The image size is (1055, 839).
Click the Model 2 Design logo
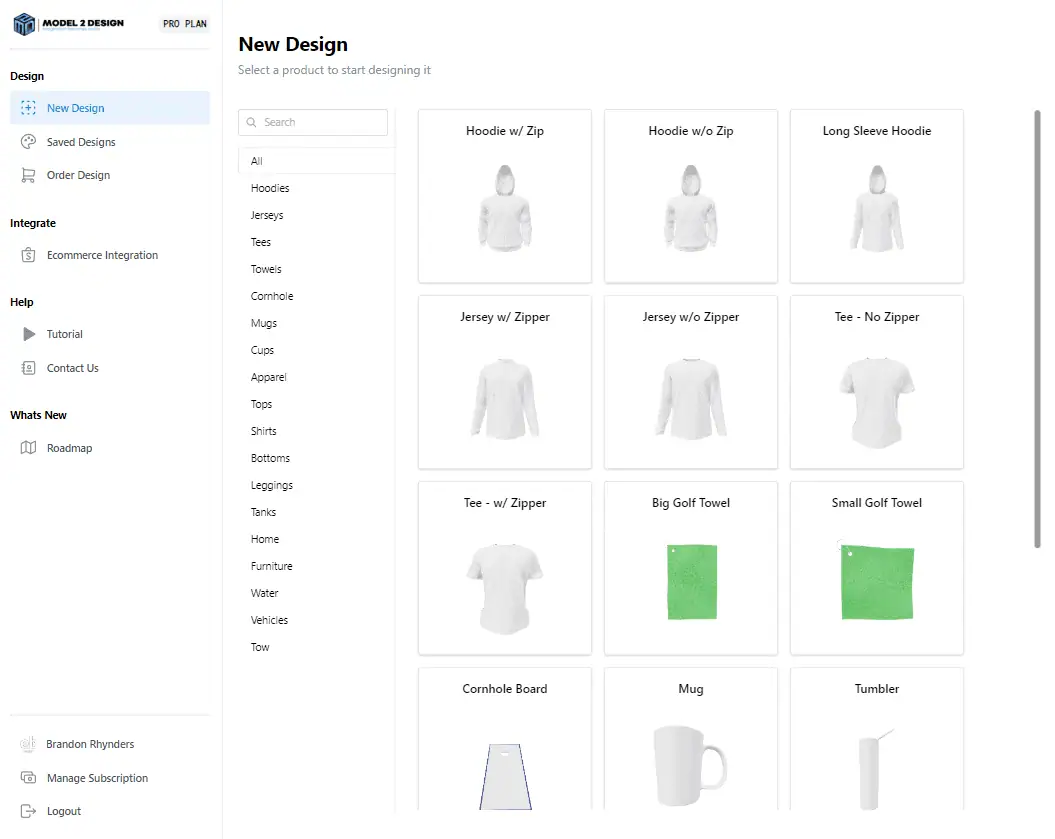pos(68,23)
